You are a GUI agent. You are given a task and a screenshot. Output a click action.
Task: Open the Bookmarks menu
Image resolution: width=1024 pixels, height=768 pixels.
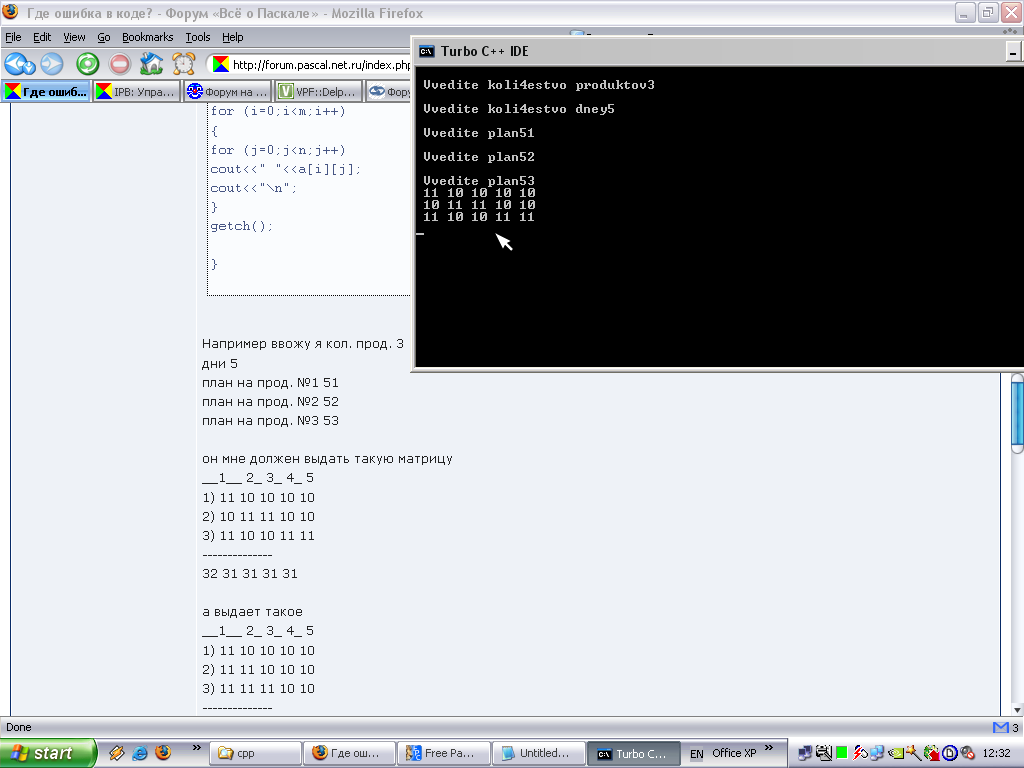point(147,37)
